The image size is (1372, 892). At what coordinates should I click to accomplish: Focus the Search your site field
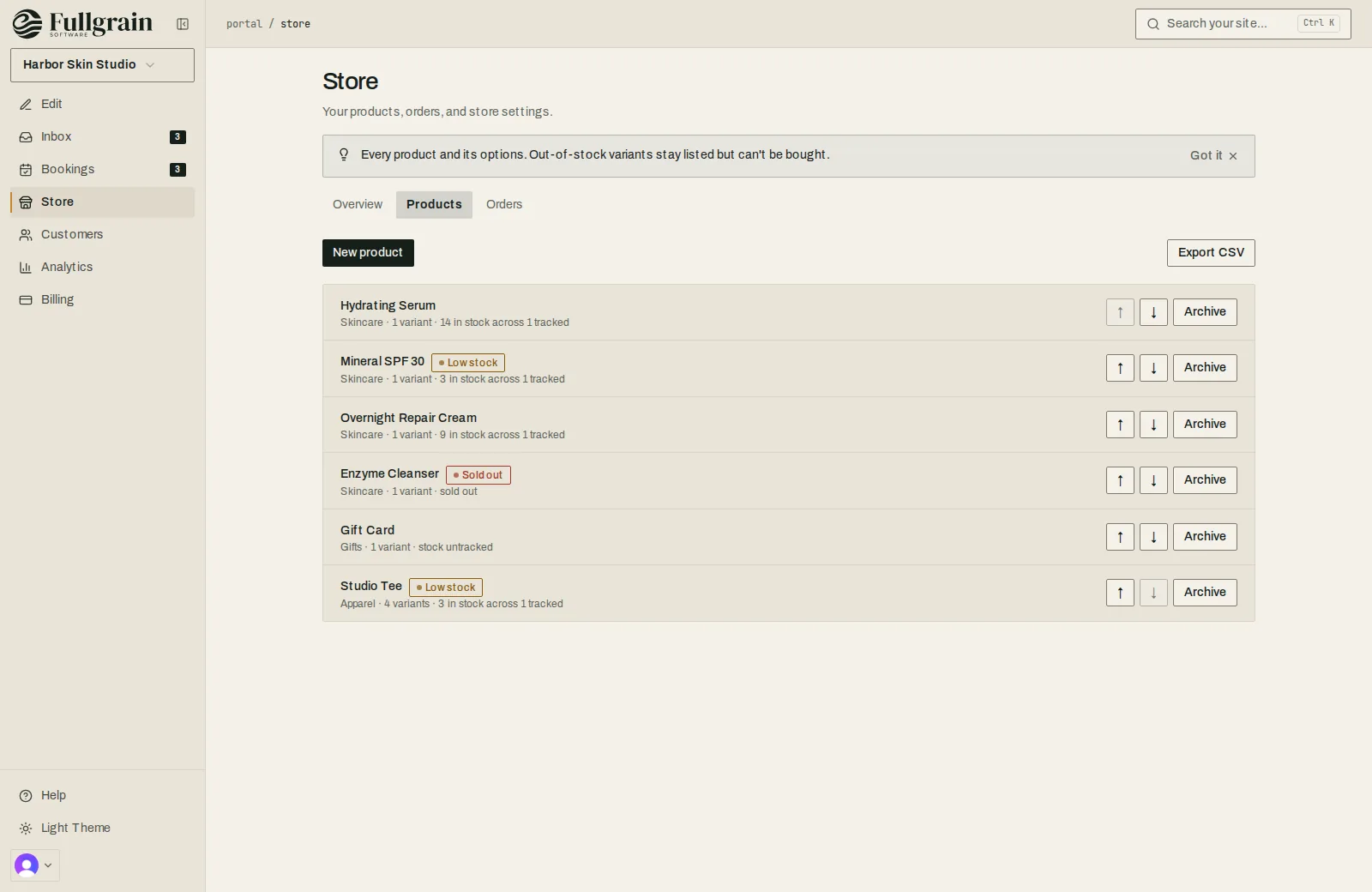click(1243, 24)
